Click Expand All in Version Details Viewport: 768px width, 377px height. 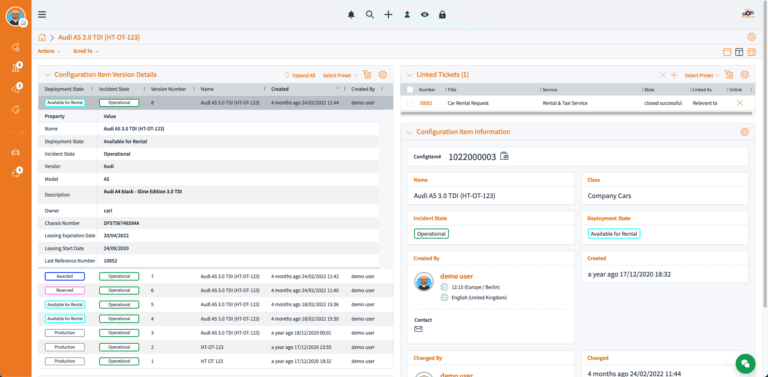pos(300,75)
